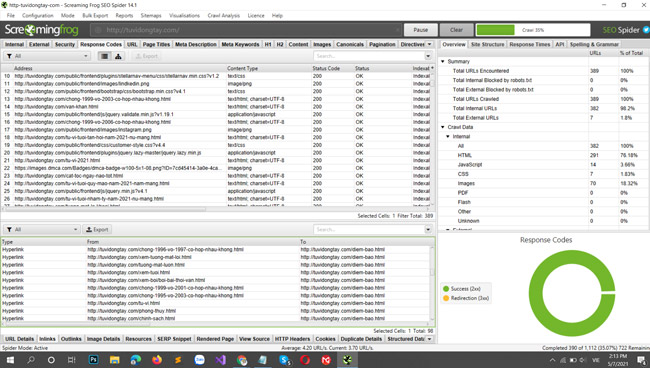Show hidden tray icons chevron
Screen dimensions: 650x368
pyautogui.click(x=552, y=360)
